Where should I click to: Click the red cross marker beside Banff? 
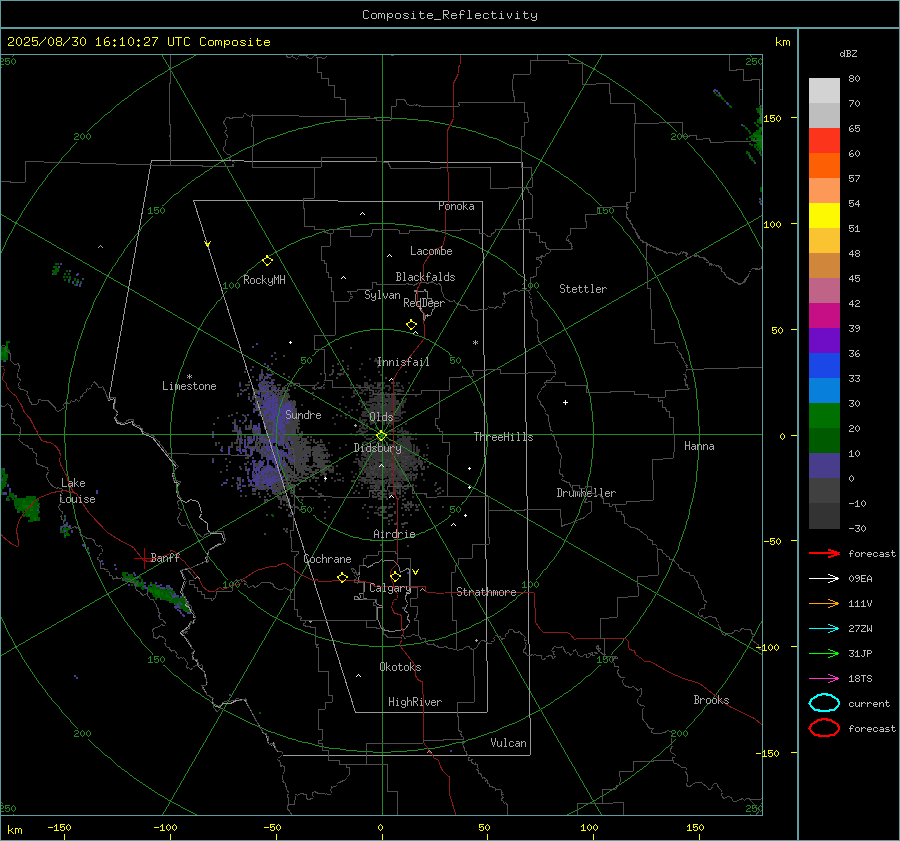142,558
